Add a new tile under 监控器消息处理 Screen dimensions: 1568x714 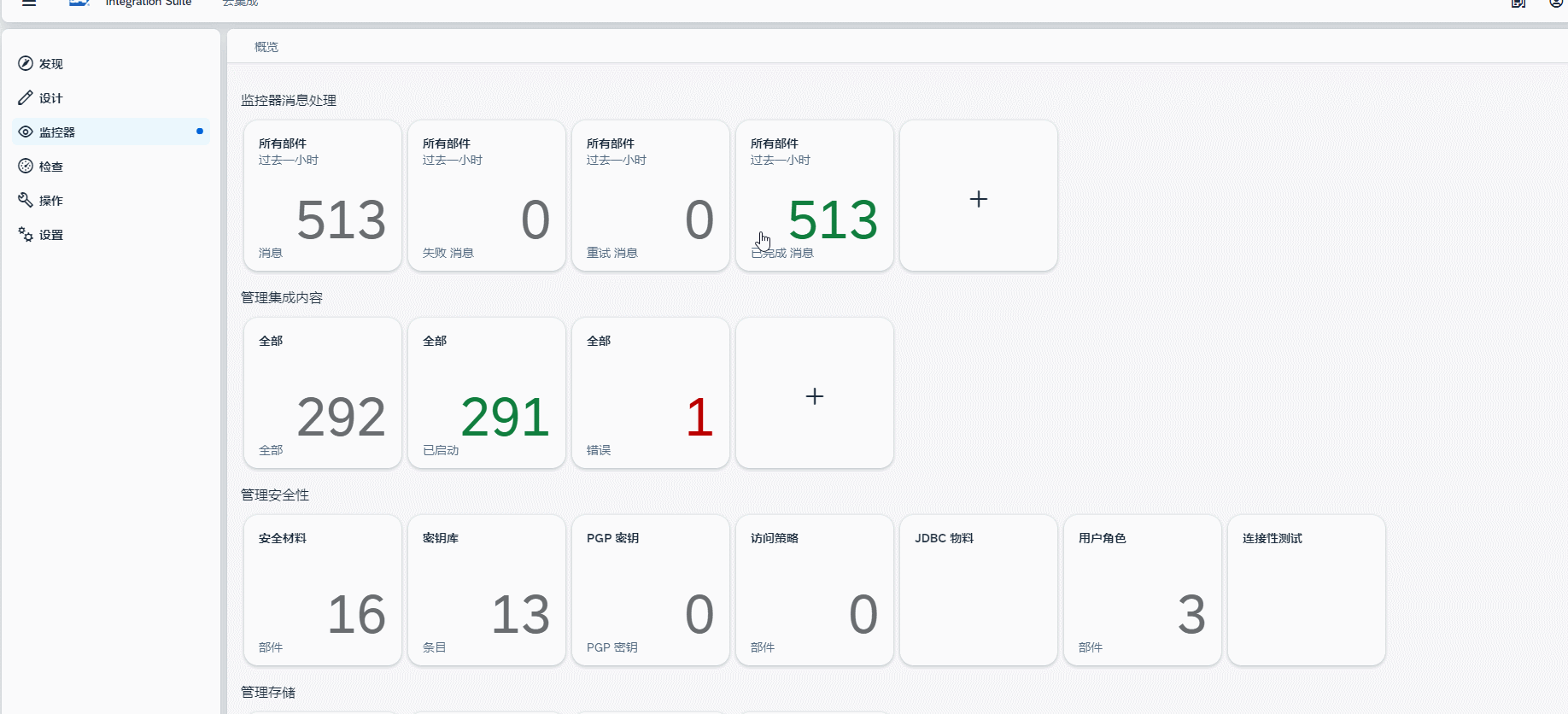pos(978,196)
